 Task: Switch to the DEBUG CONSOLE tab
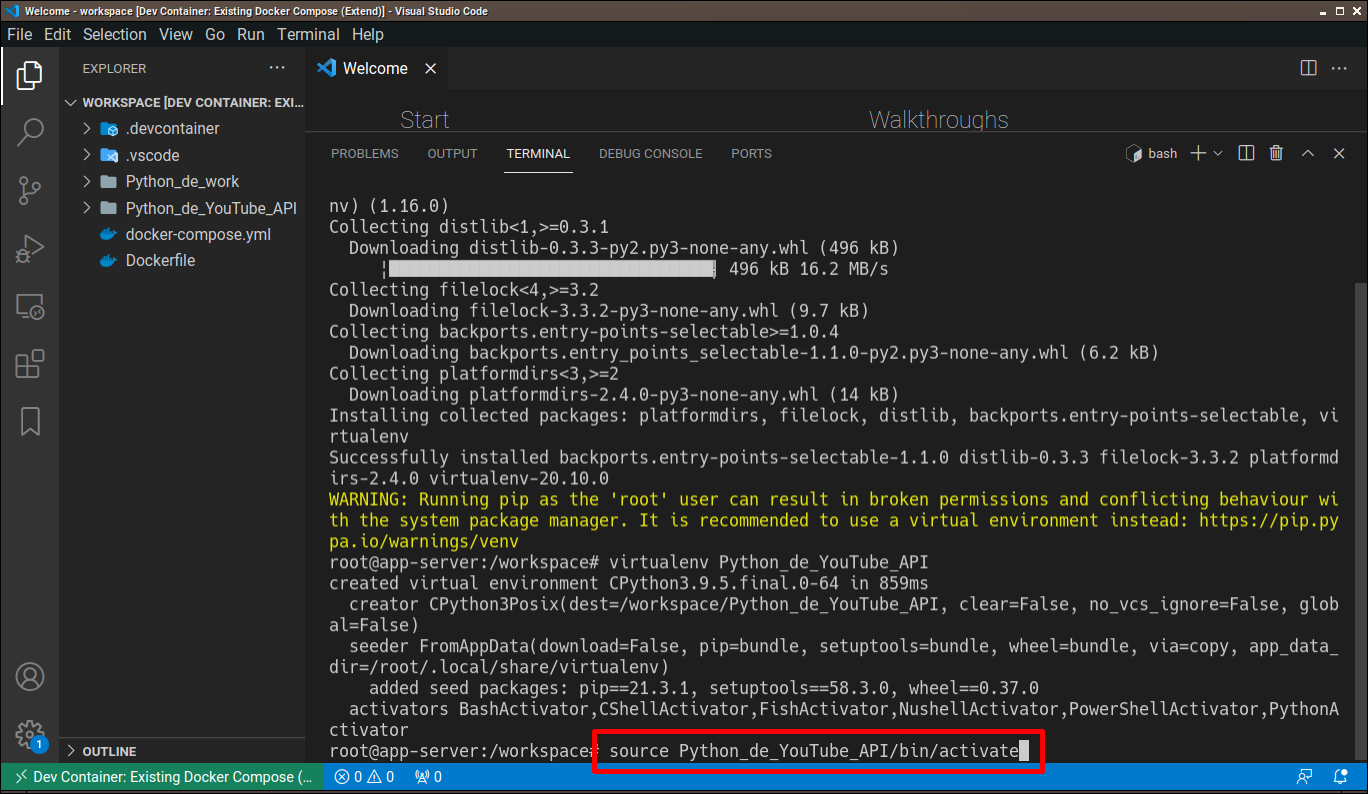tap(650, 153)
